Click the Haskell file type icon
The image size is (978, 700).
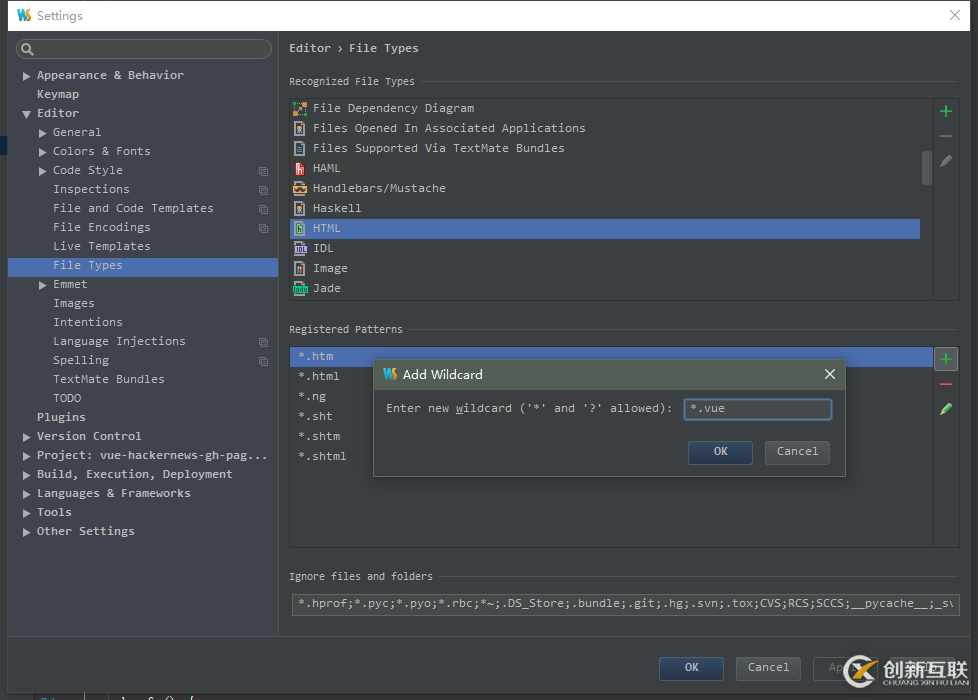pos(300,208)
